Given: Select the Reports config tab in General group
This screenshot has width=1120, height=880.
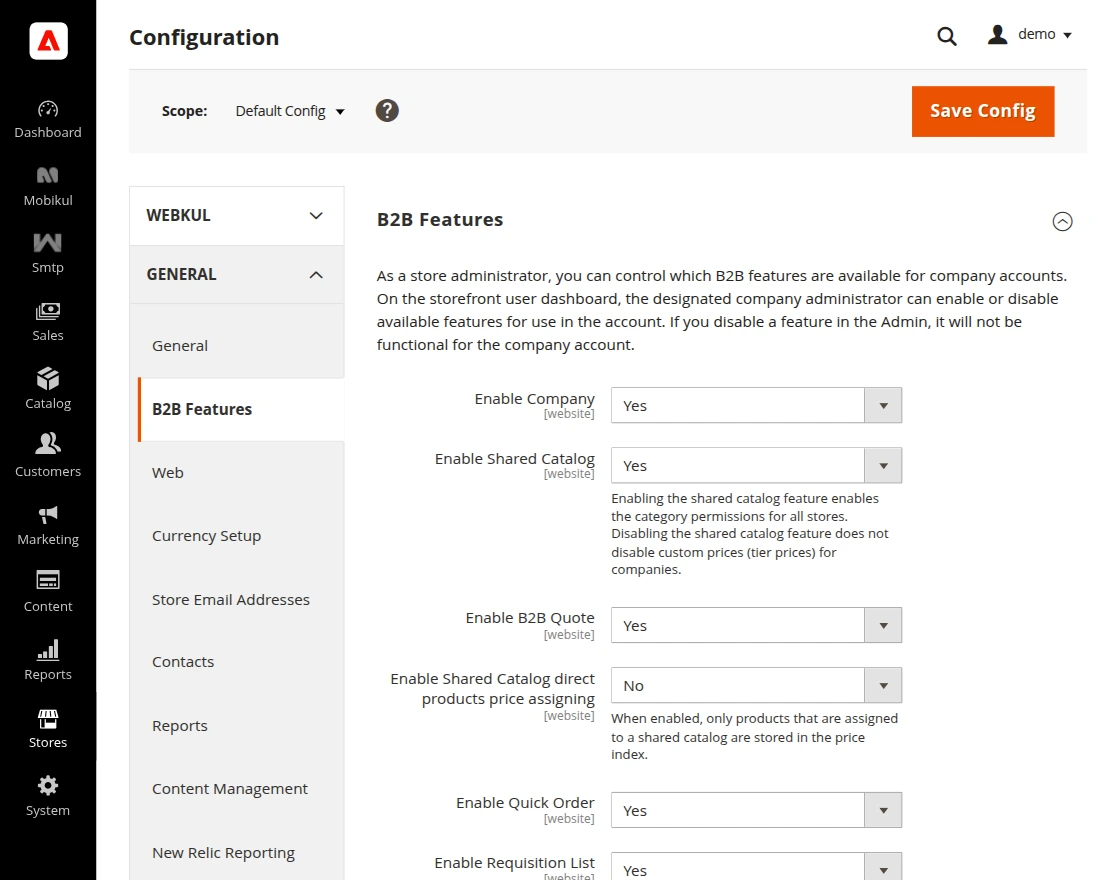Looking at the screenshot, I should pyautogui.click(x=180, y=726).
